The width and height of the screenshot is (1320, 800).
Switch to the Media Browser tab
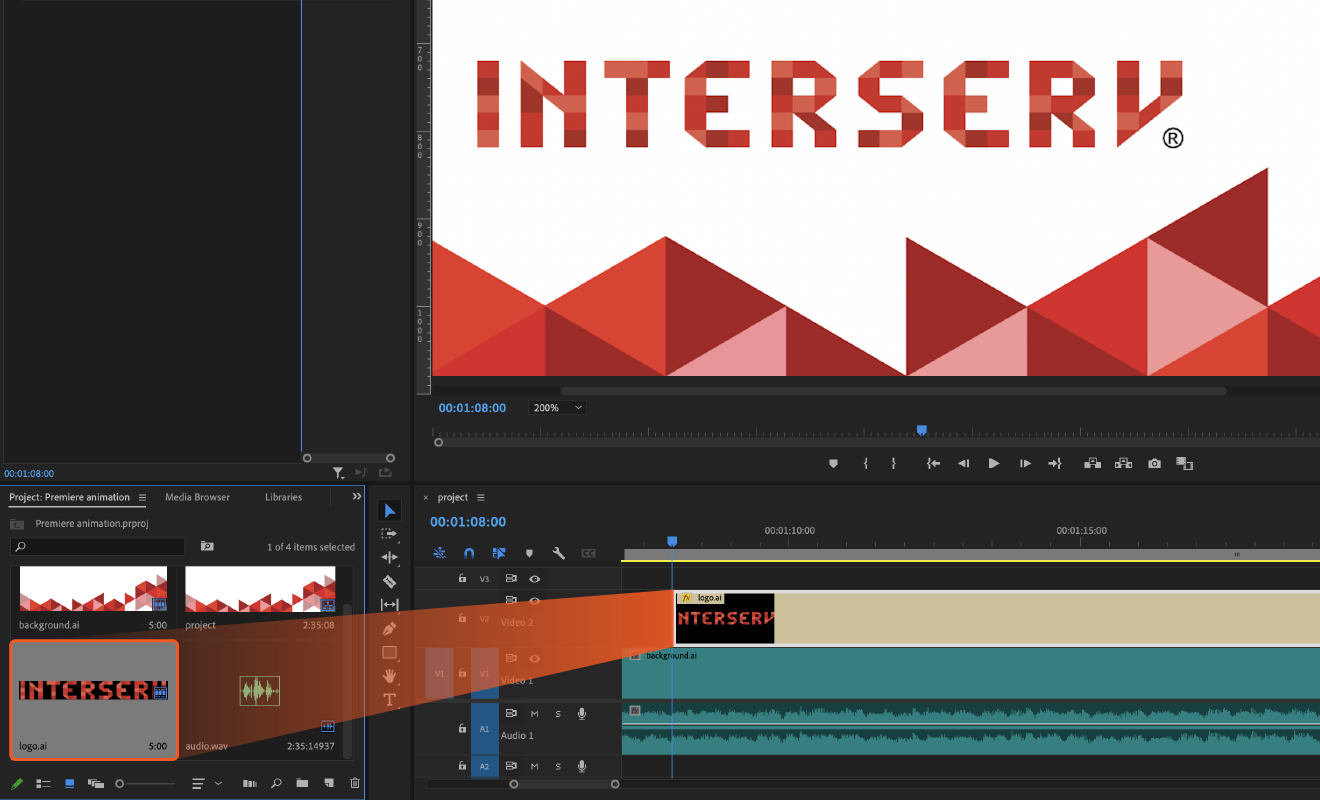tap(197, 497)
